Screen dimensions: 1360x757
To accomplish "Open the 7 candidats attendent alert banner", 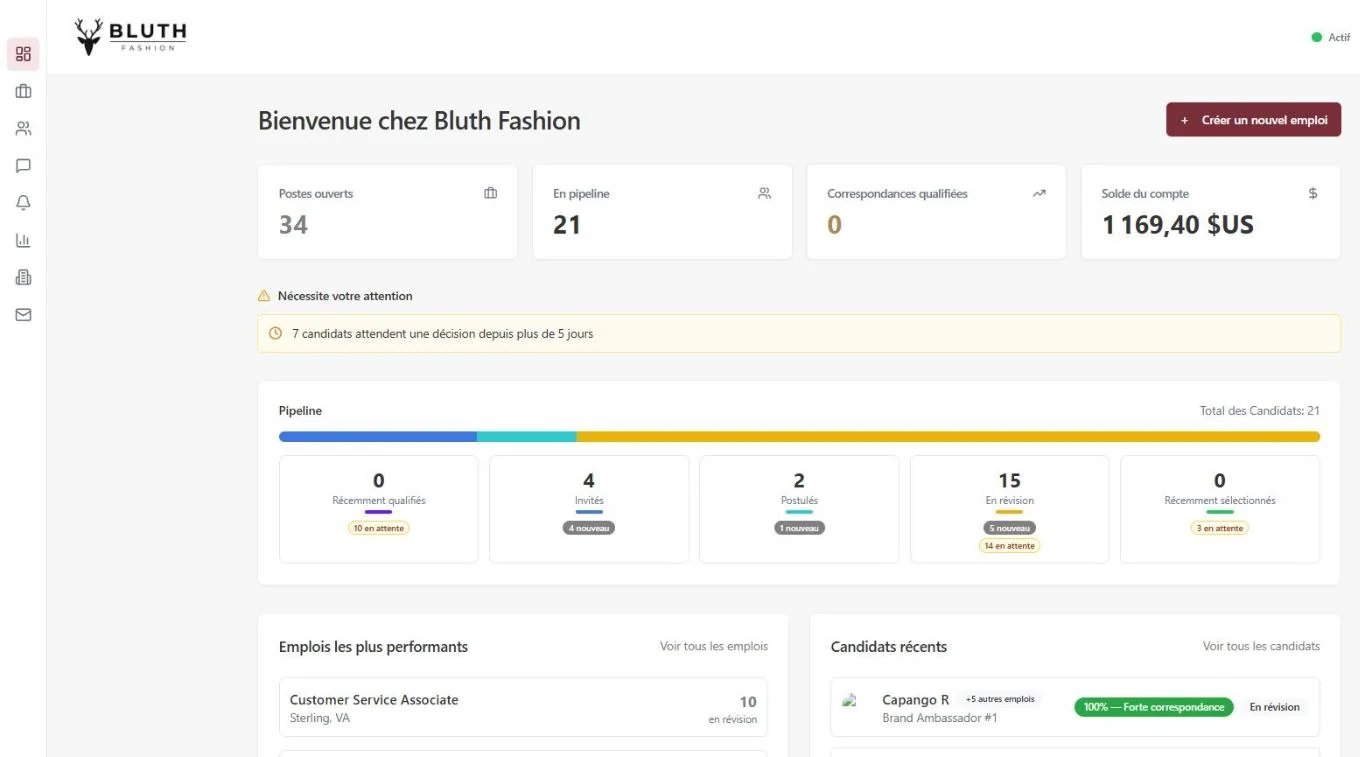I will coord(799,334).
